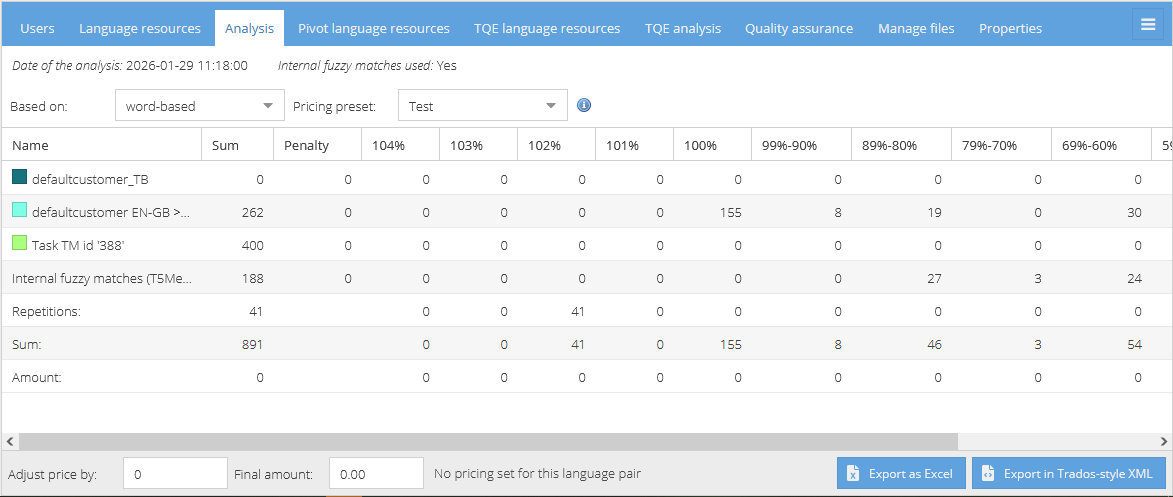Click the 99%-90% column header
The image size is (1173, 497).
click(801, 144)
